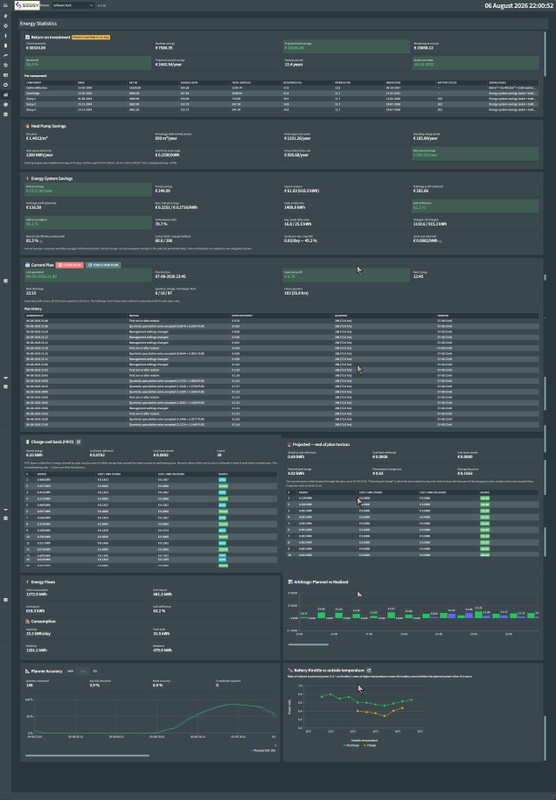
Task: Click the yellow badge beside Return on Investment
Action: click(x=91, y=37)
